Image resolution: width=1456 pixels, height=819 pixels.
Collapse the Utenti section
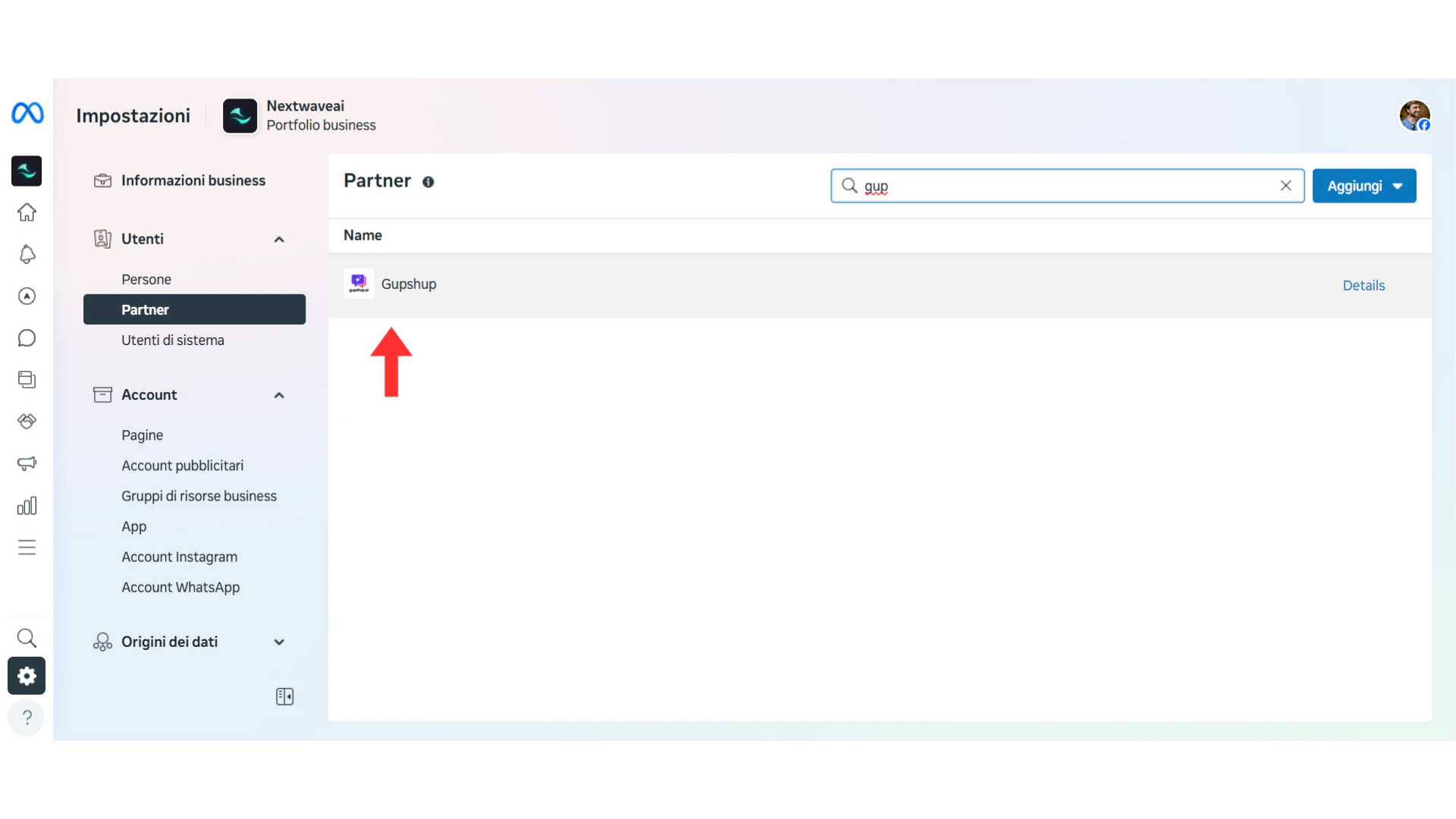pos(279,240)
